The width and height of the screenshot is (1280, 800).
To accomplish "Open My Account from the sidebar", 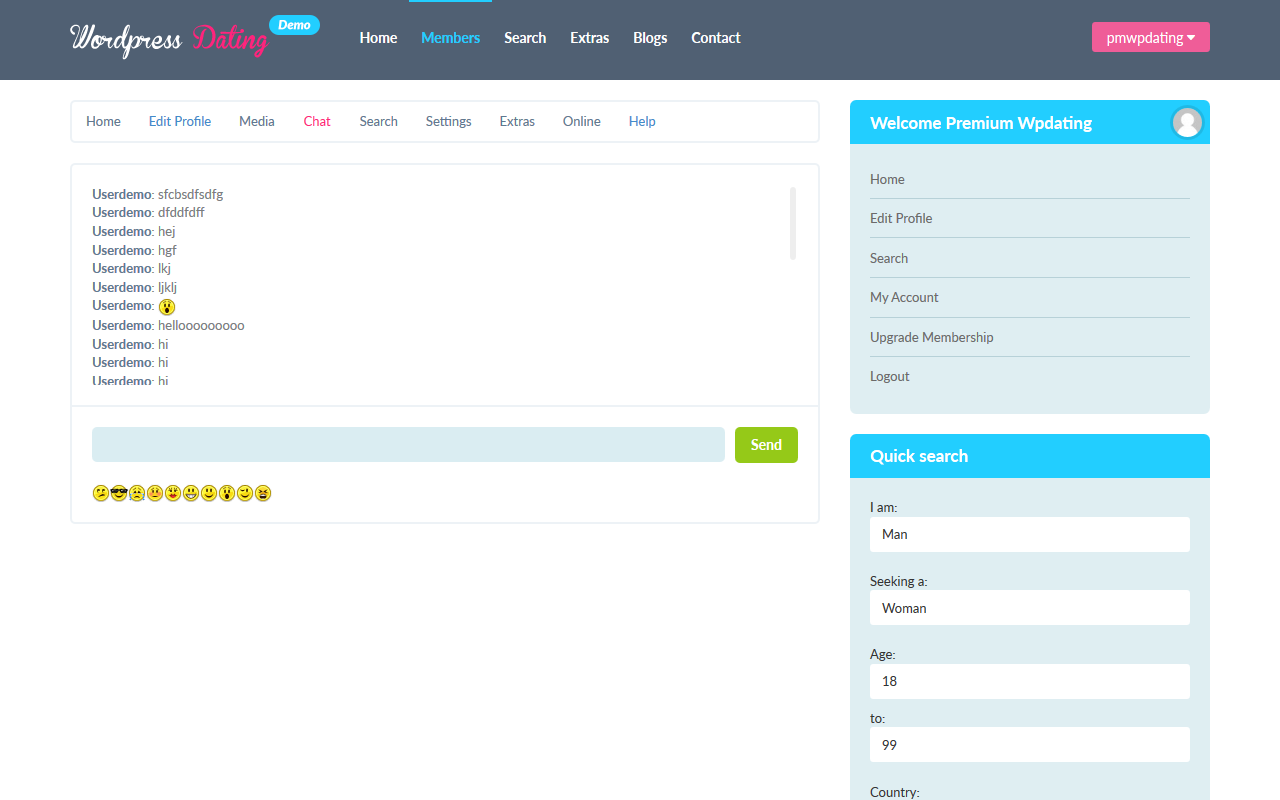I will pyautogui.click(x=904, y=297).
